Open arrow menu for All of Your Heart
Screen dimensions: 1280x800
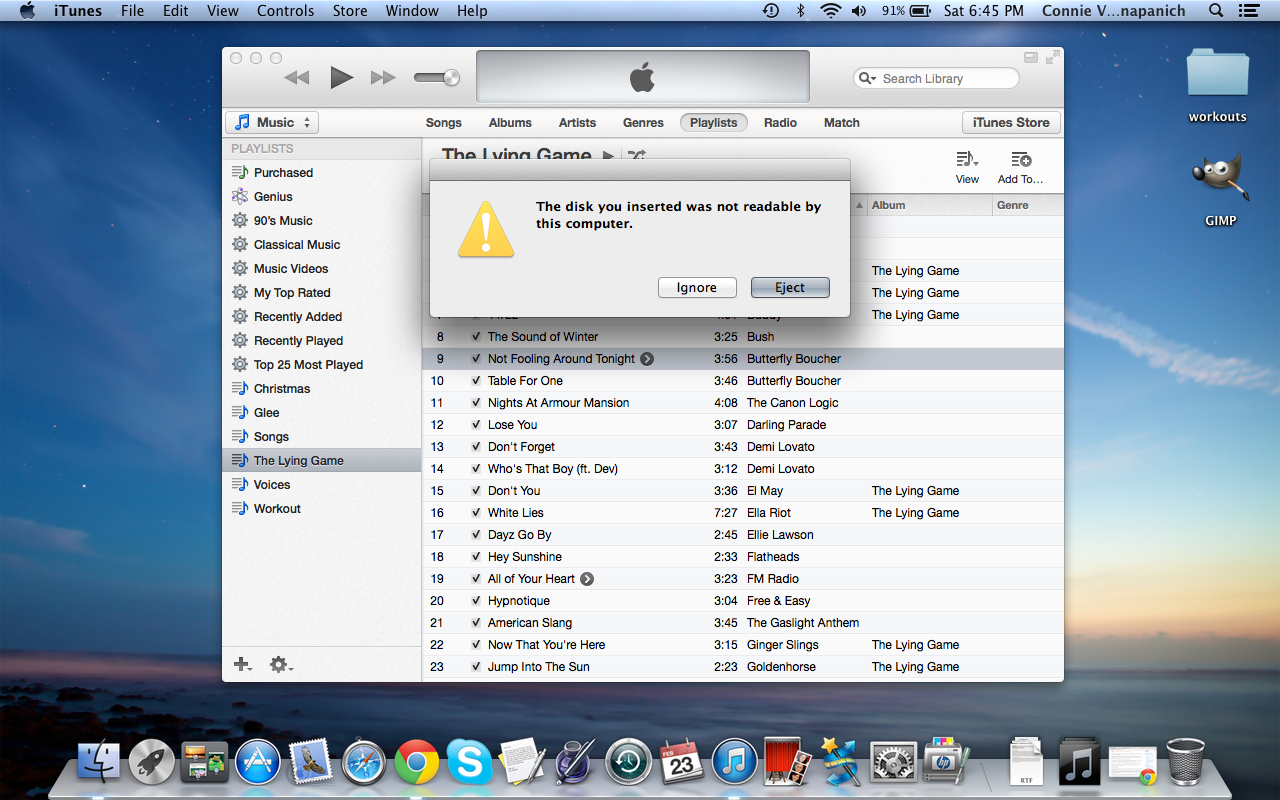(587, 579)
